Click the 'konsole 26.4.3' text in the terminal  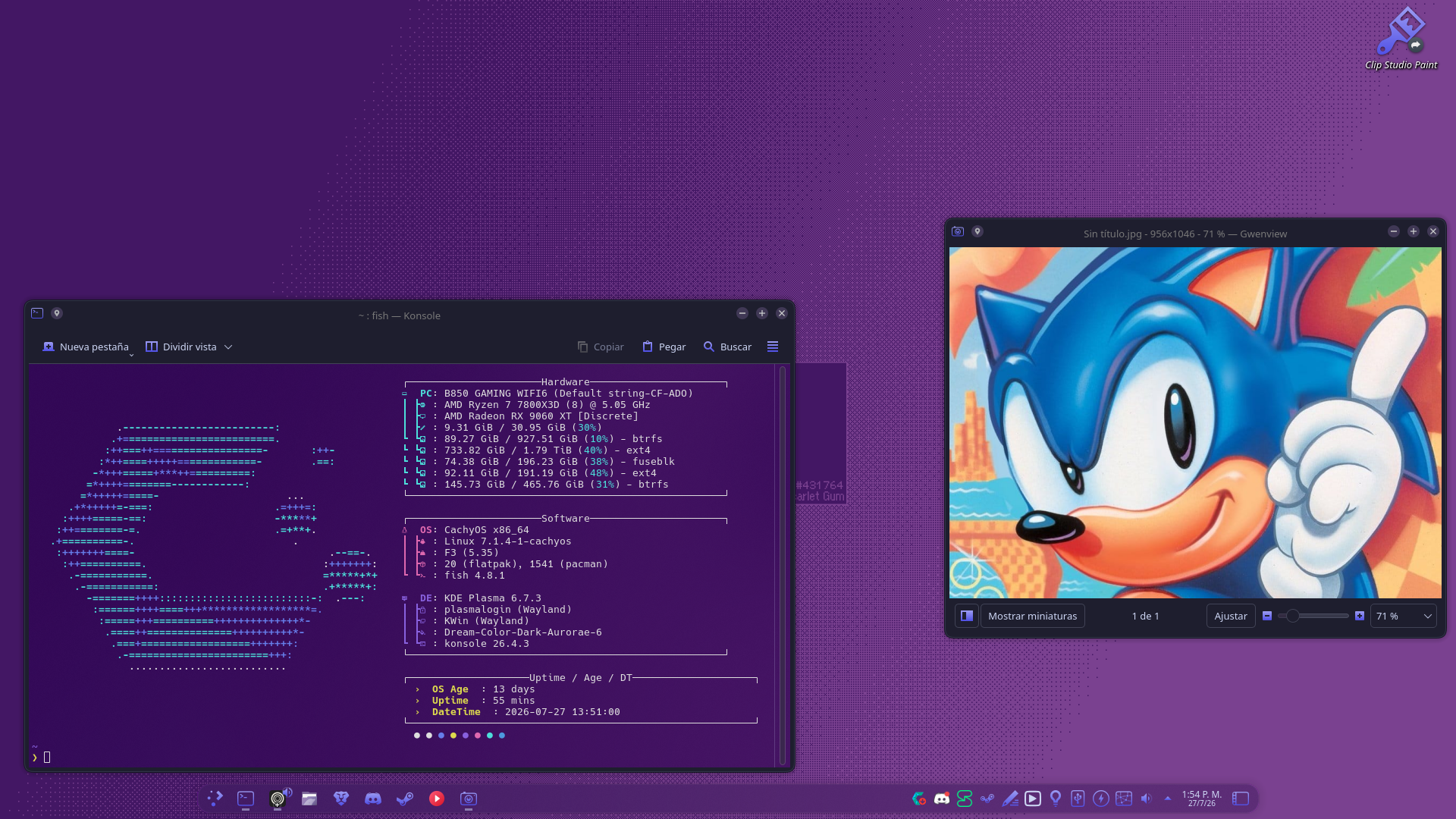487,643
